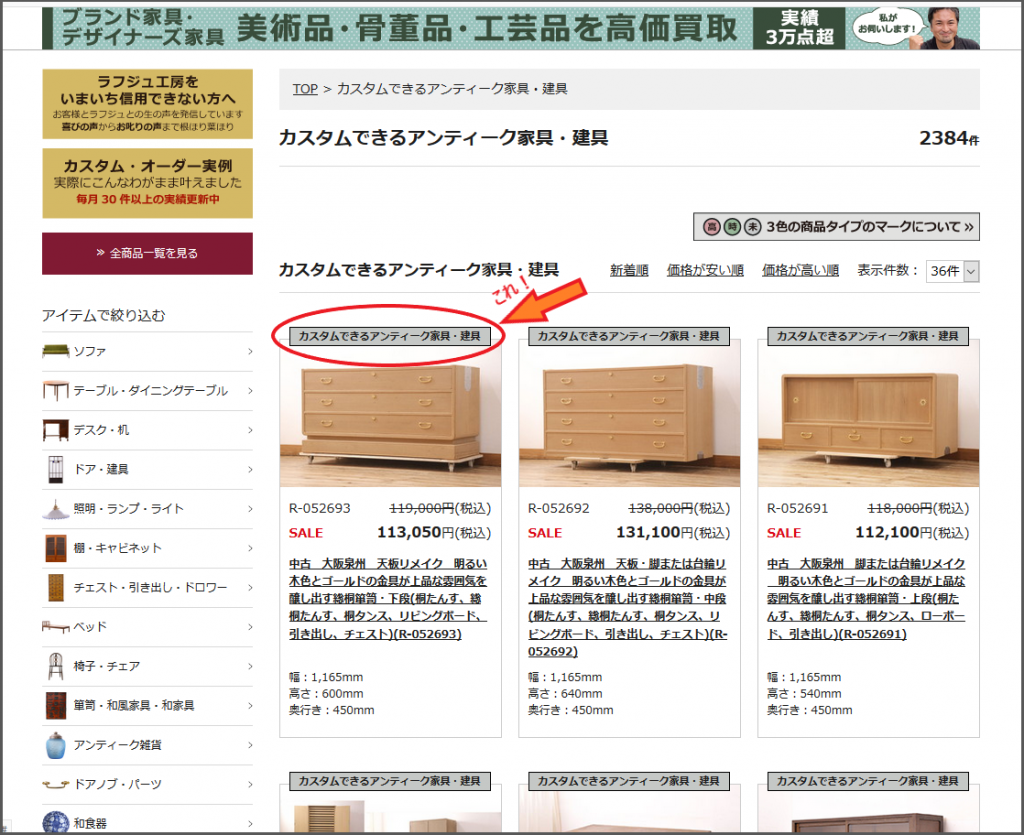Click the chair icon in the sidebar

tap(56, 666)
